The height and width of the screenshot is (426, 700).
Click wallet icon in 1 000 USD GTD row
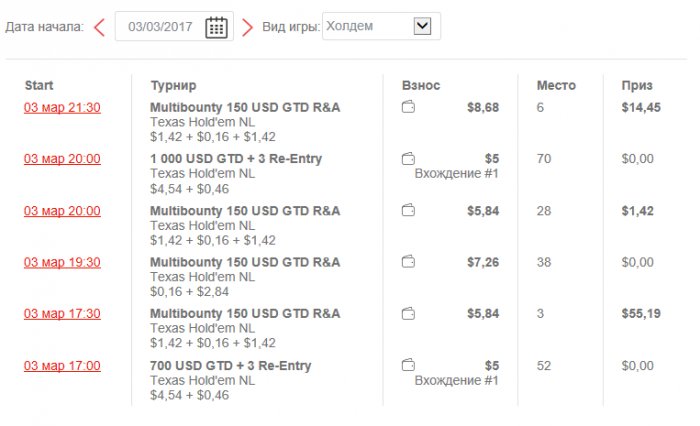(x=408, y=159)
